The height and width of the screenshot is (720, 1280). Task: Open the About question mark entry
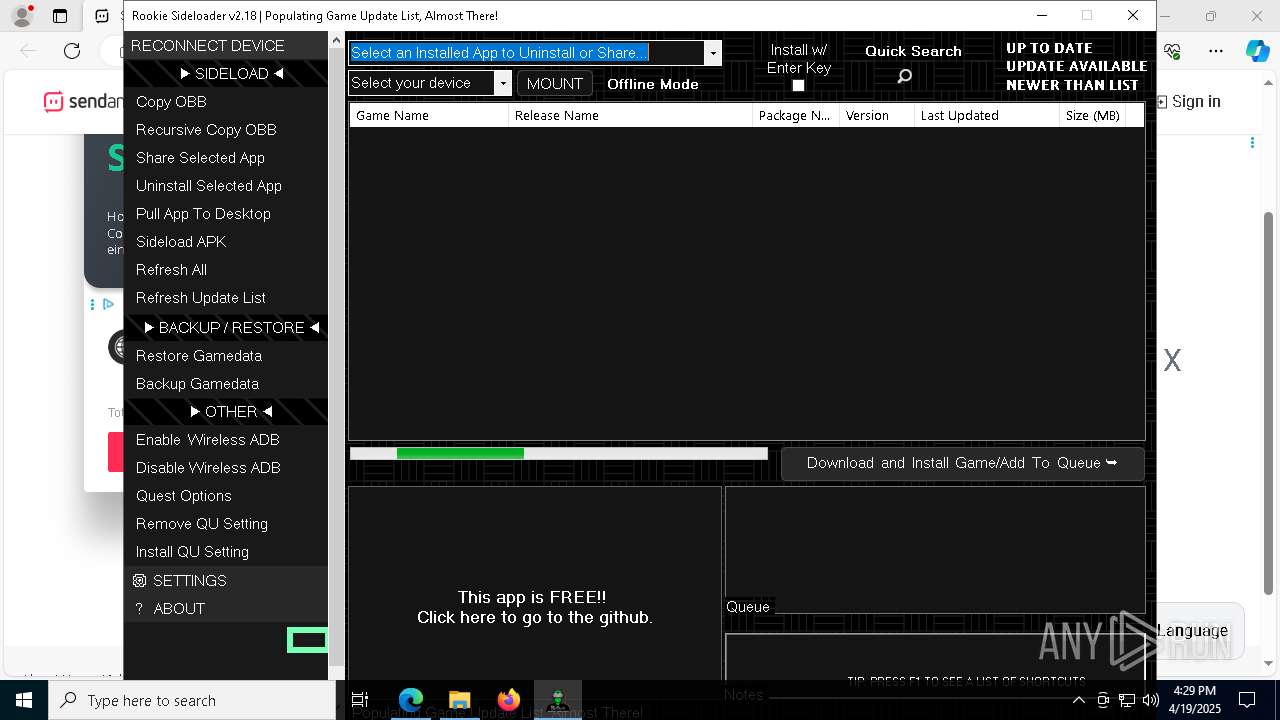point(226,608)
